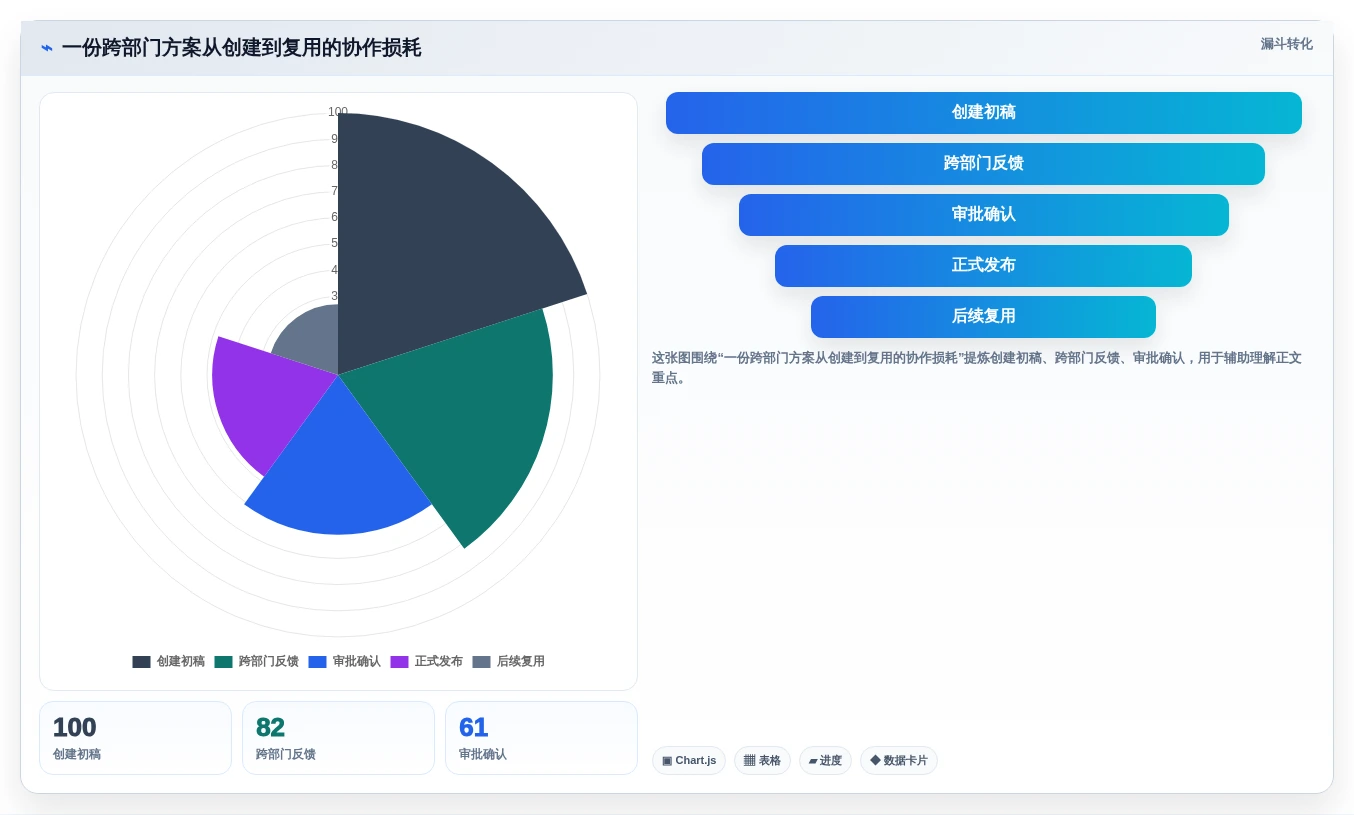Select the 审批确认 funnel bar

[984, 215]
